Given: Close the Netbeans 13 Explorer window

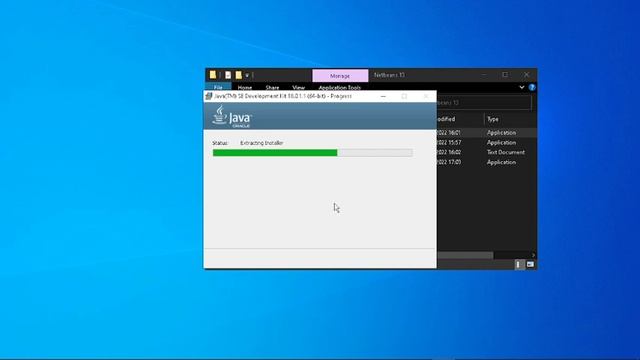Looking at the screenshot, I should (527, 75).
